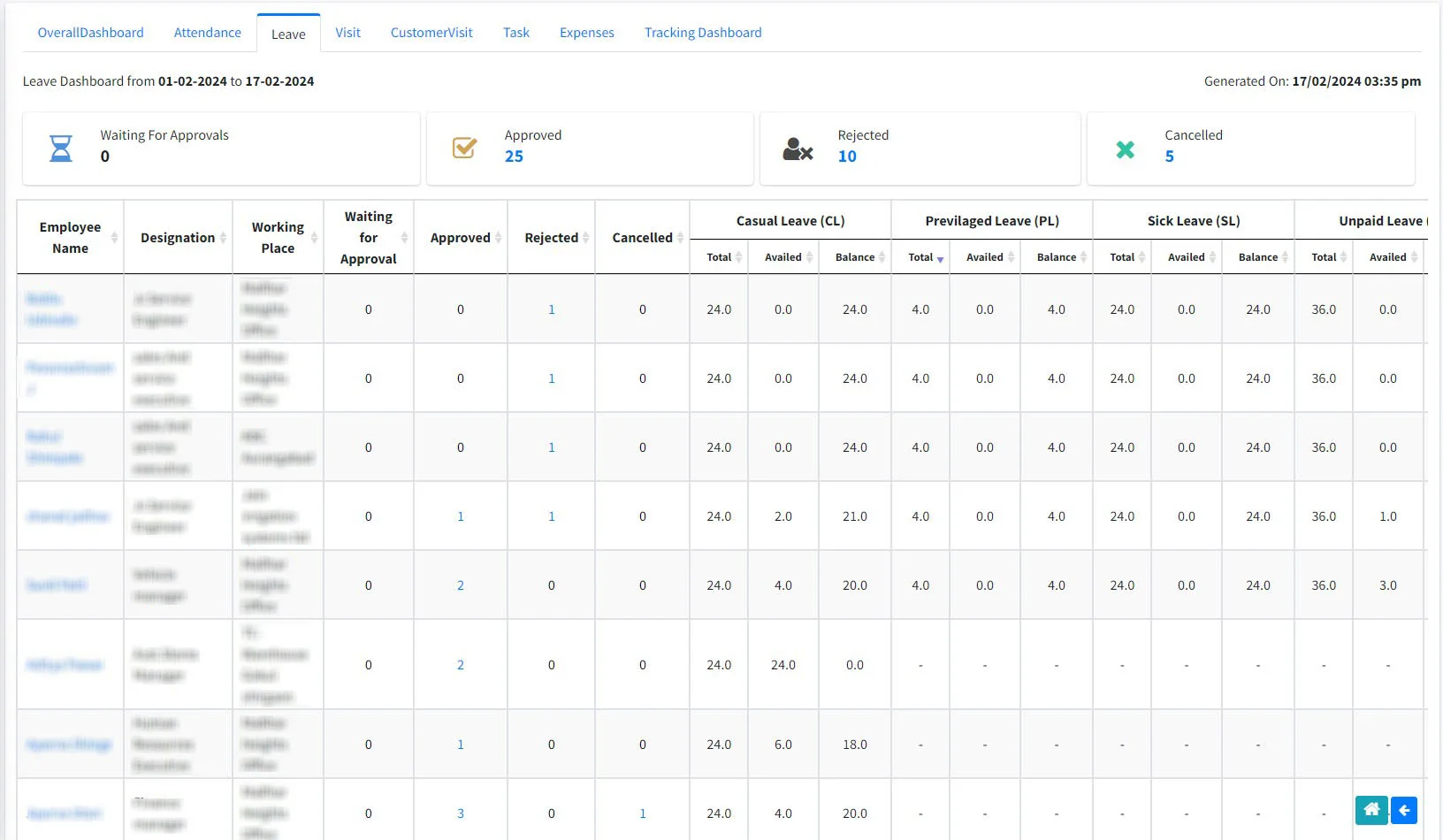The height and width of the screenshot is (840, 1443).
Task: Sort the Sick Leave Availed column
Action: 1212,257
